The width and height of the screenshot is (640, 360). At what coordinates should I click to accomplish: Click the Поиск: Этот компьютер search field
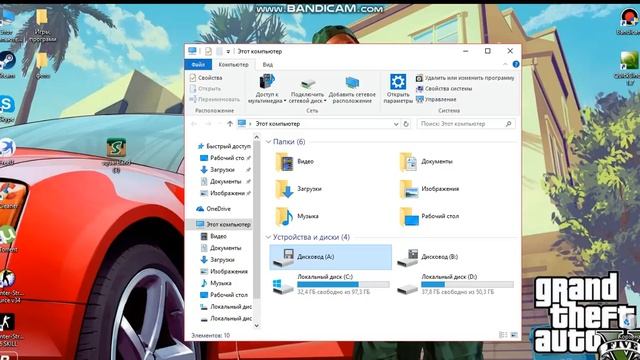[x=466, y=124]
